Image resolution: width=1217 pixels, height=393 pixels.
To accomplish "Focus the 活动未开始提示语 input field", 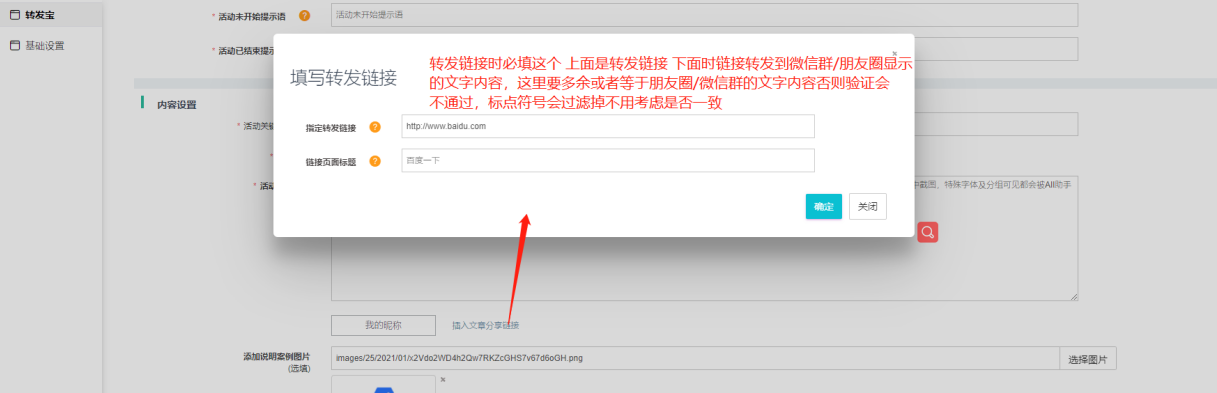I will click(x=705, y=15).
